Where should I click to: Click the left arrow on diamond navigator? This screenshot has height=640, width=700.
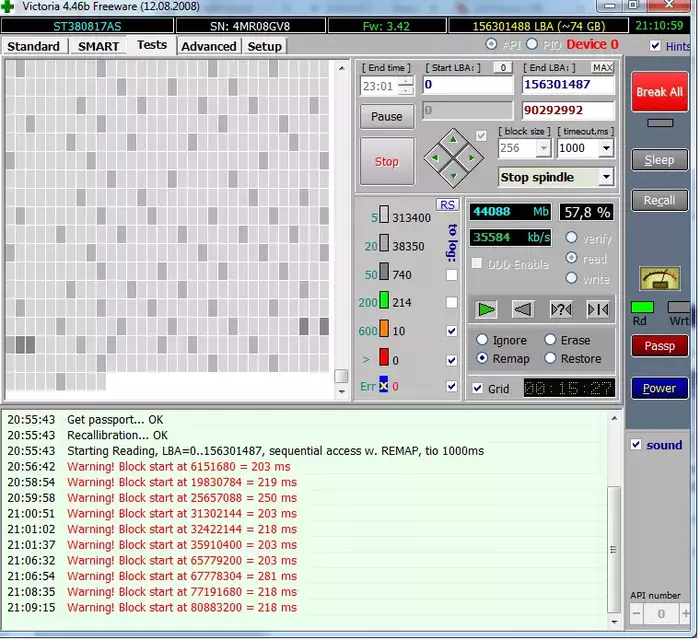(435, 158)
